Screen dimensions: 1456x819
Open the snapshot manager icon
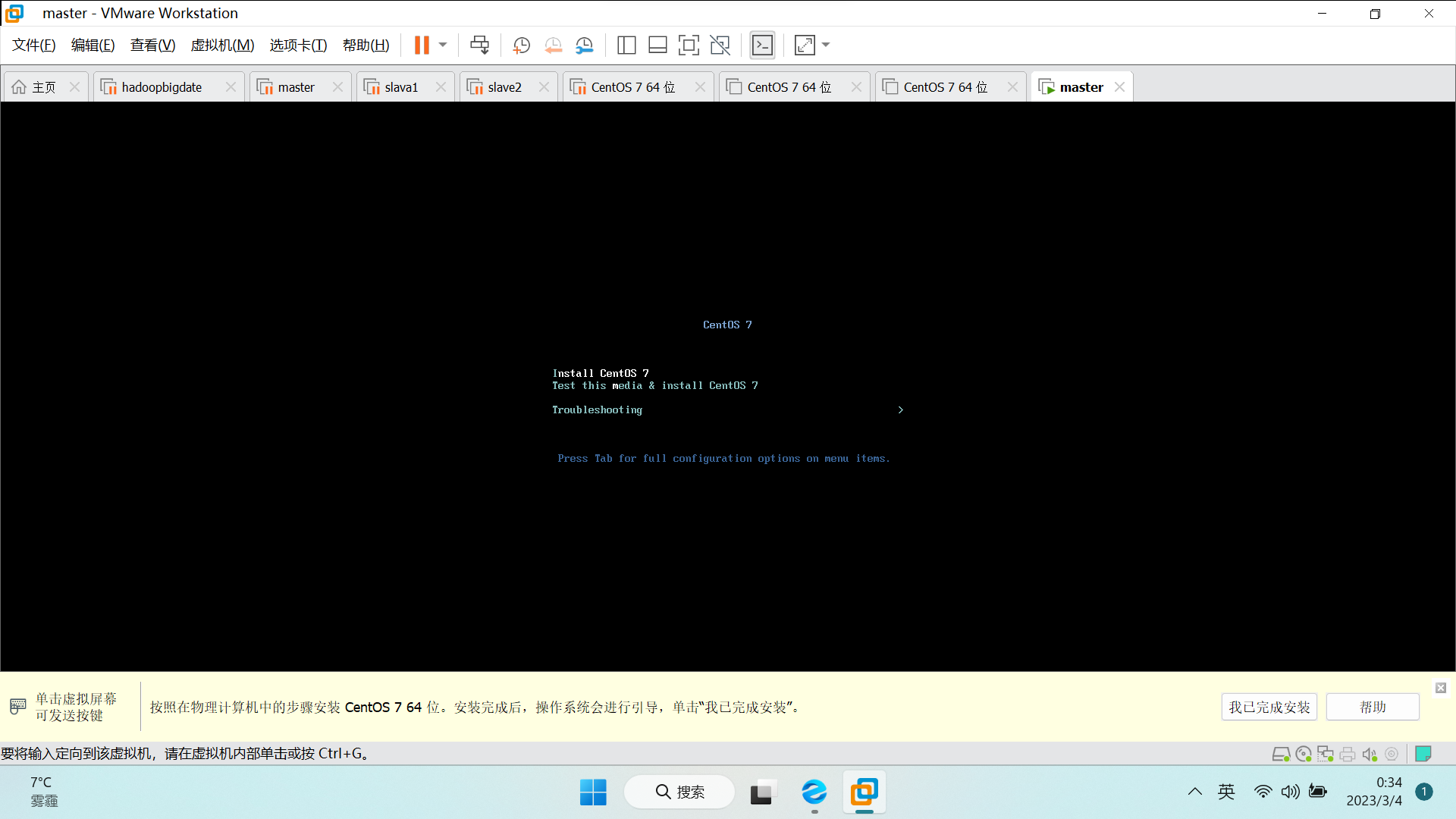pyautogui.click(x=584, y=45)
